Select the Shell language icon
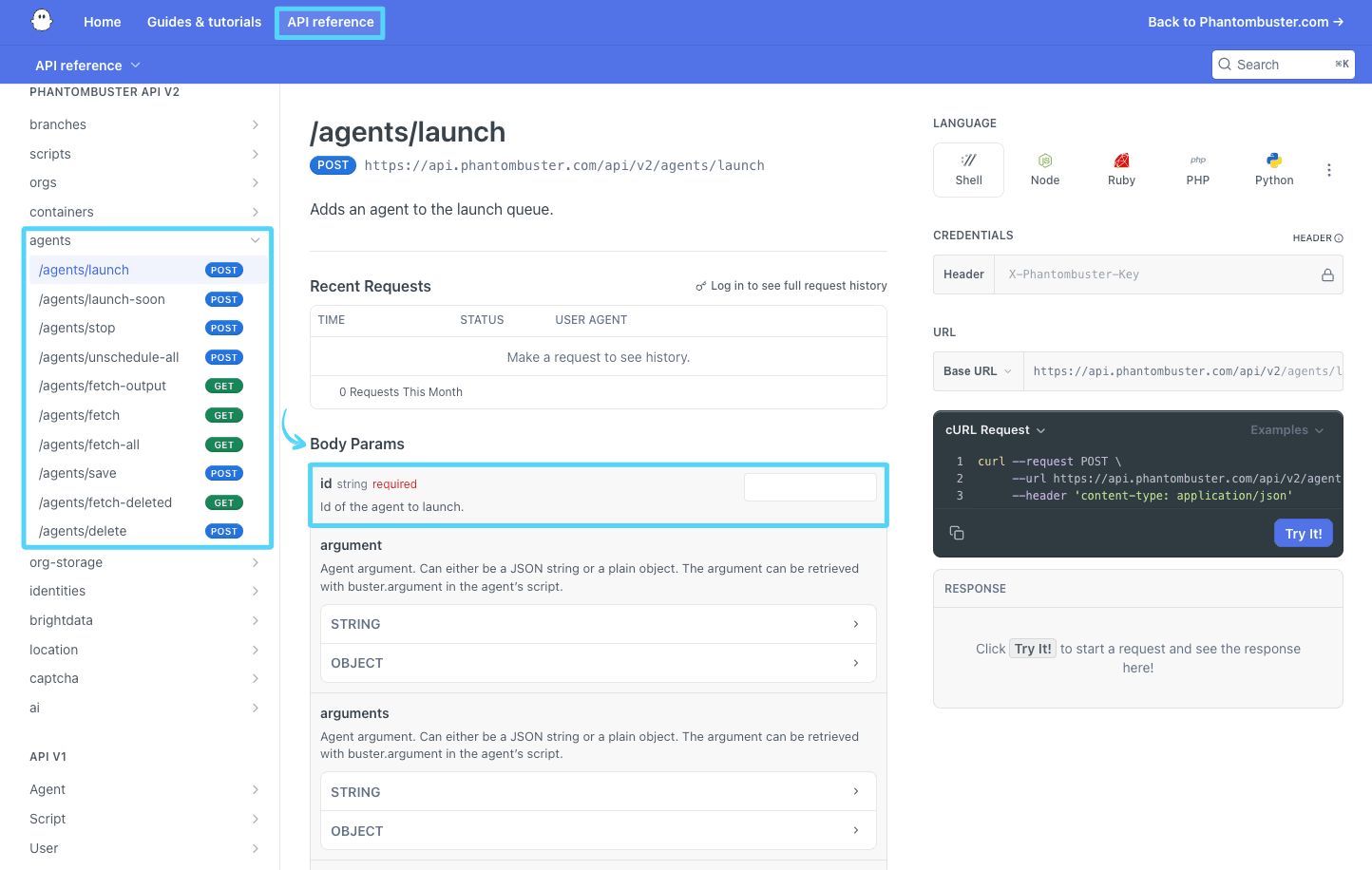Screen dimensions: 1372x870 pyautogui.click(x=968, y=161)
